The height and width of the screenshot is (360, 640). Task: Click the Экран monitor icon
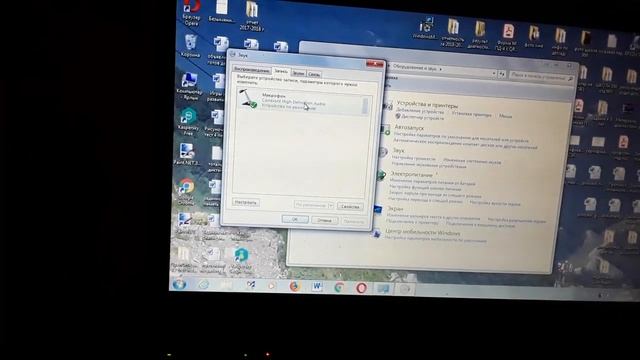coord(378,209)
